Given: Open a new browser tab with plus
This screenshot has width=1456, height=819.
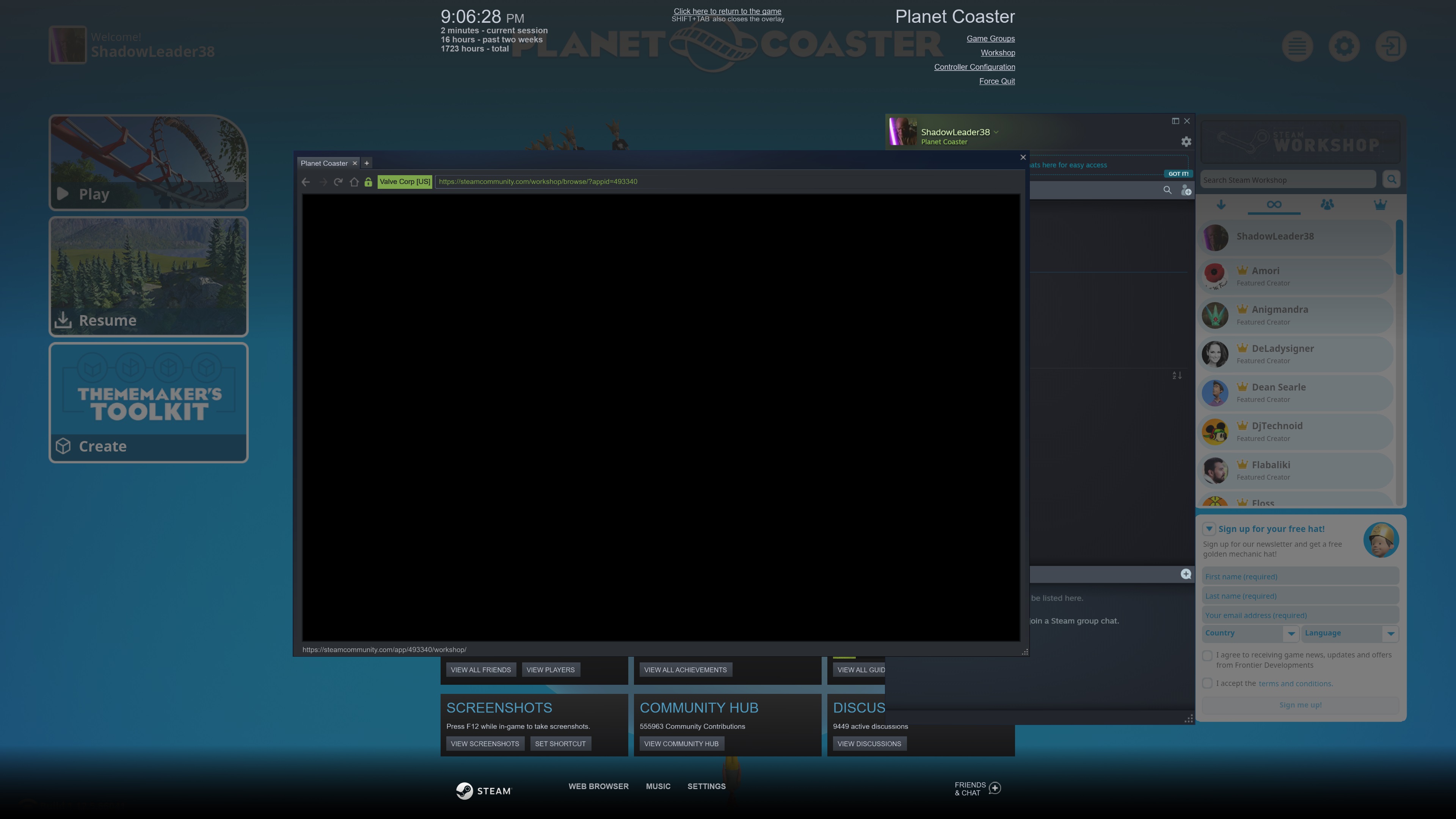Looking at the screenshot, I should [x=366, y=163].
